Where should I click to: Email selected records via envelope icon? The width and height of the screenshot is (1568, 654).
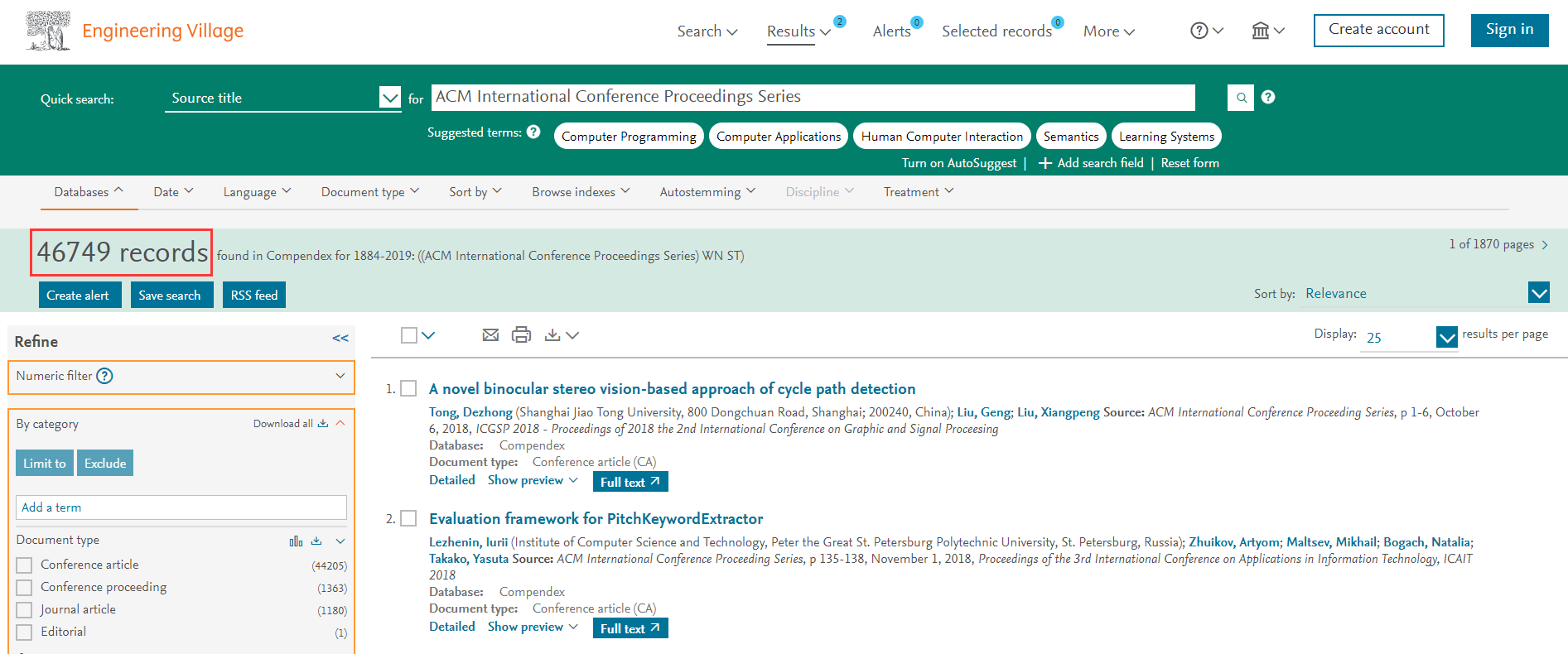pyautogui.click(x=490, y=334)
